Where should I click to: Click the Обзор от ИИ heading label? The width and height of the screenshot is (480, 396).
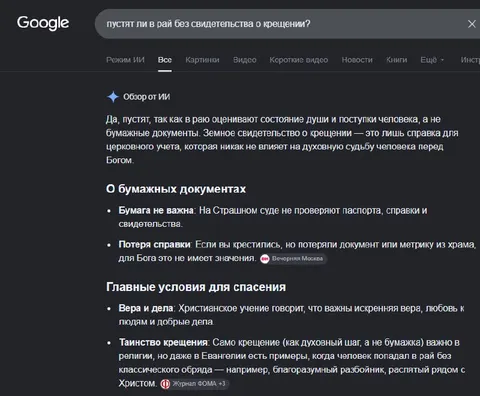(x=147, y=97)
